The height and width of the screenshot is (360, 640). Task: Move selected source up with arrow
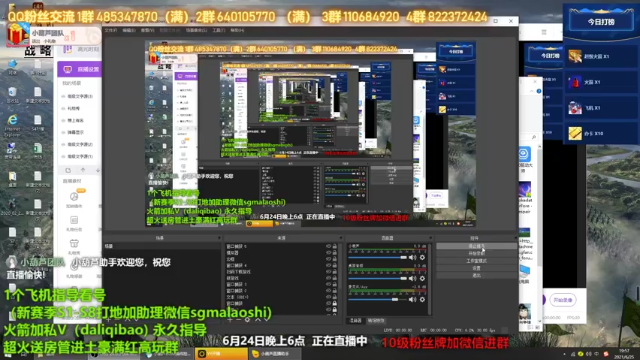click(258, 320)
